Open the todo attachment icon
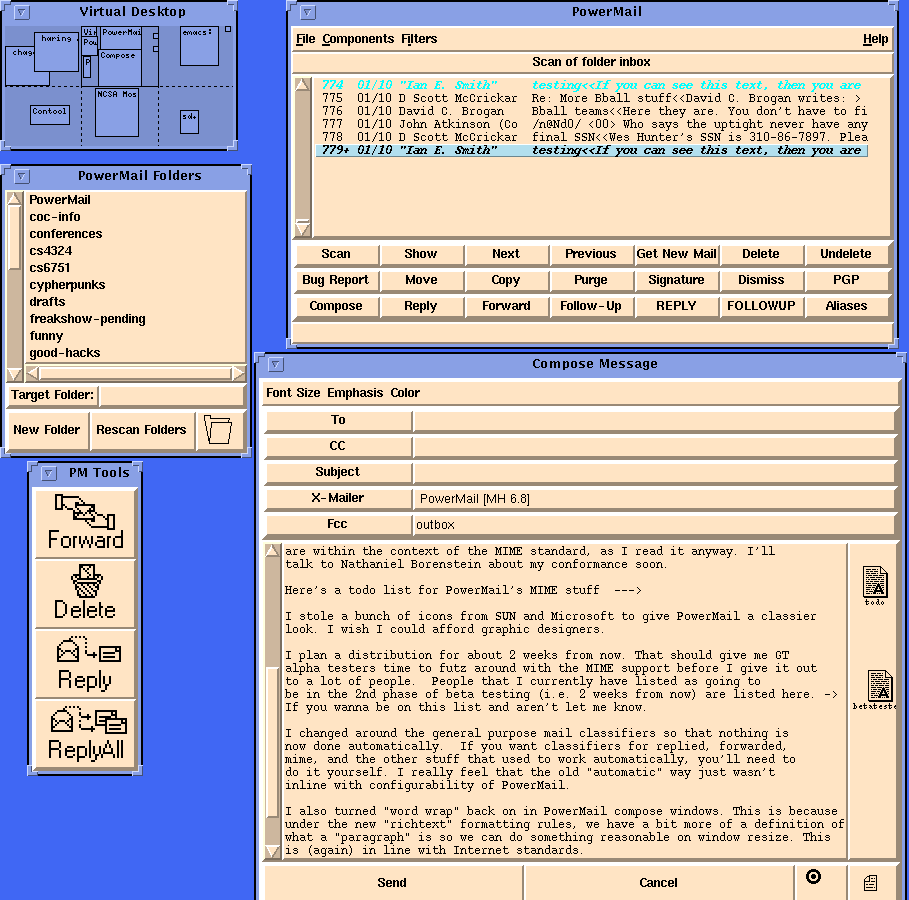The image size is (909, 900). tap(875, 584)
